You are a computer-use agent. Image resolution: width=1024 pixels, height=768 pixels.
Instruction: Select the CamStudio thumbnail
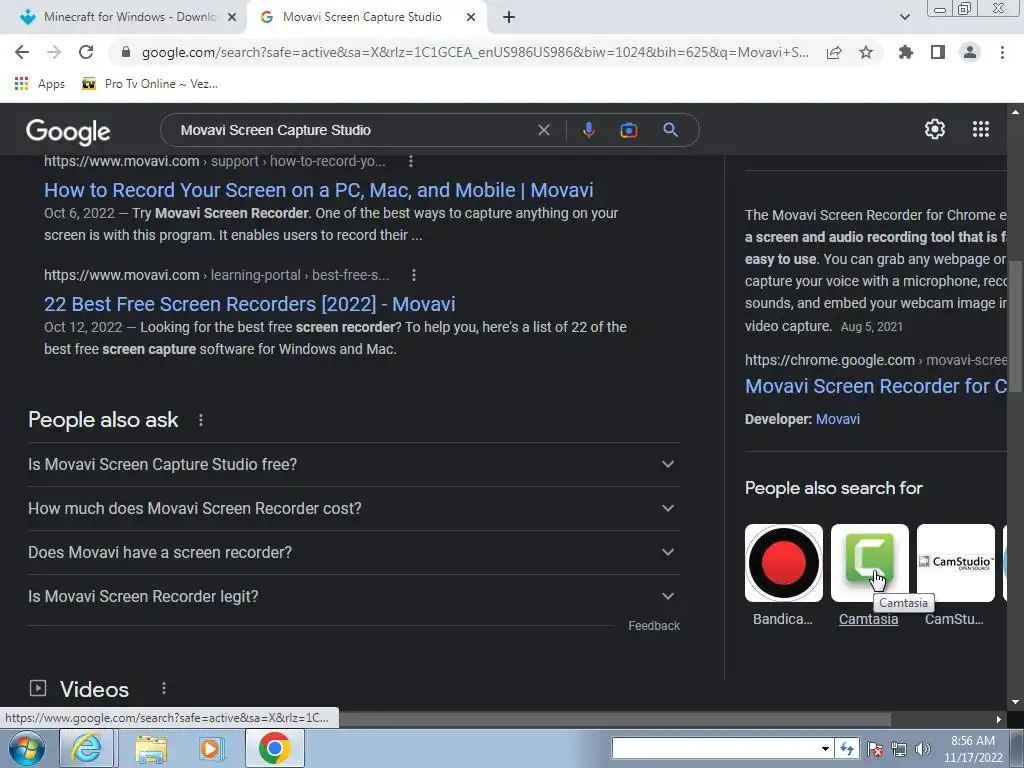pyautogui.click(x=955, y=563)
